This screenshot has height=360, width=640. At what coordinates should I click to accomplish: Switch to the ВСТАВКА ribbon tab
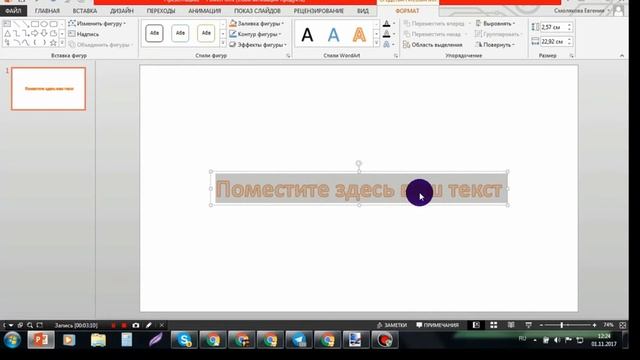pos(85,11)
